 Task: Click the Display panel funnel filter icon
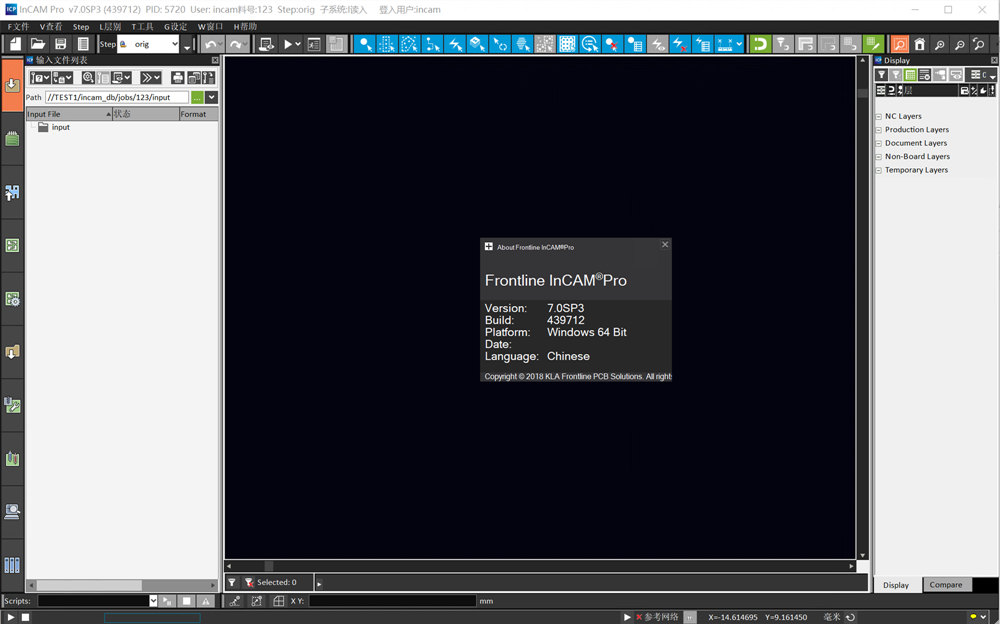pos(881,75)
